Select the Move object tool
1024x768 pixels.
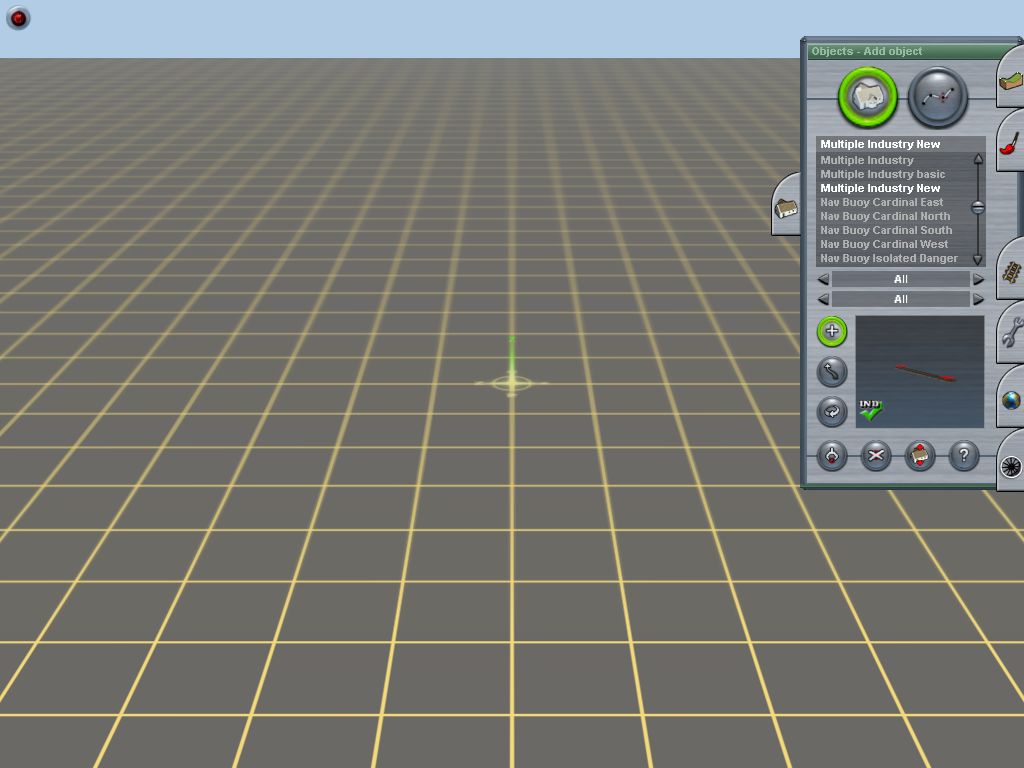(x=831, y=372)
